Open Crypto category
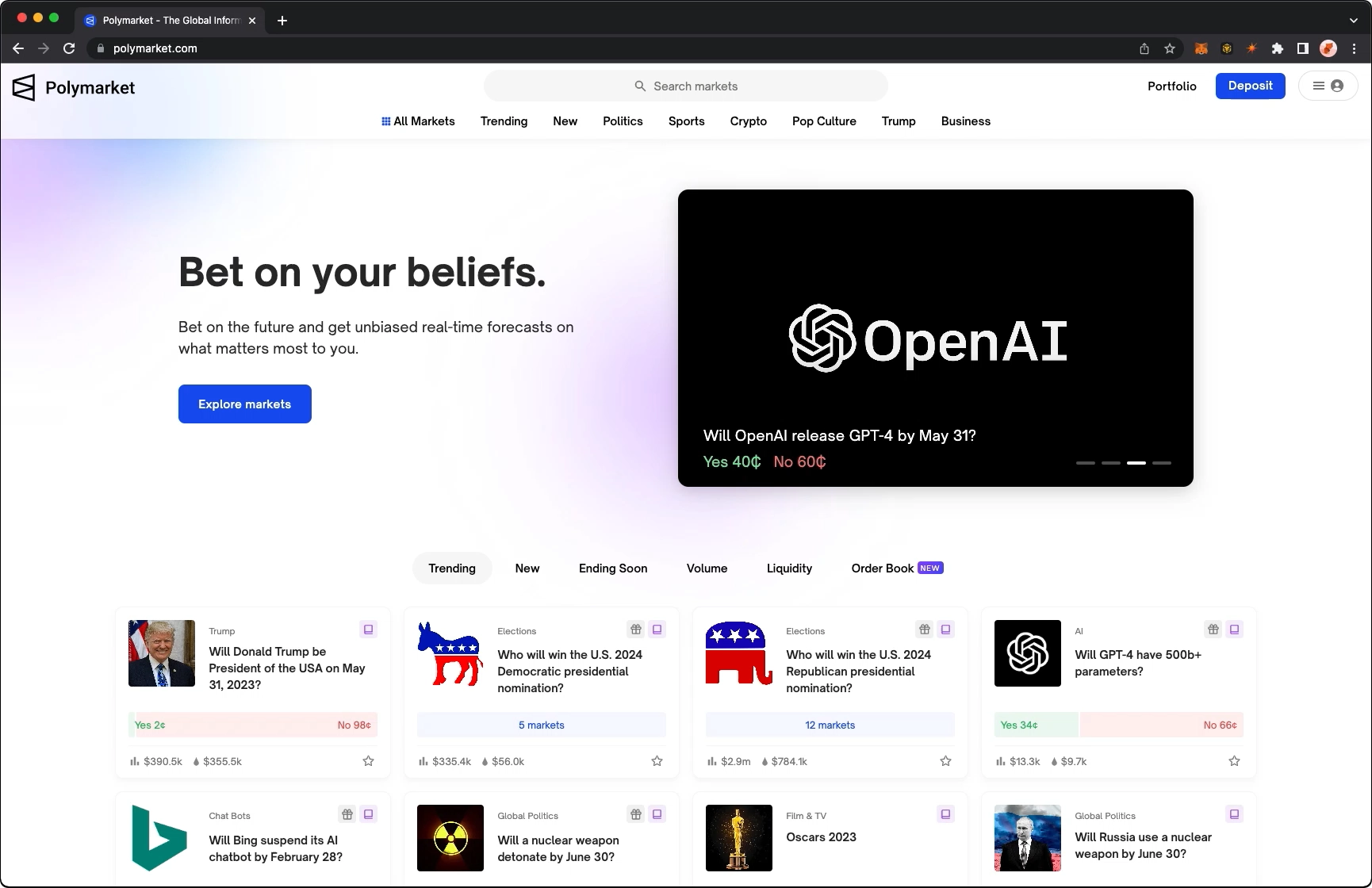Image resolution: width=1372 pixels, height=888 pixels. tap(749, 121)
